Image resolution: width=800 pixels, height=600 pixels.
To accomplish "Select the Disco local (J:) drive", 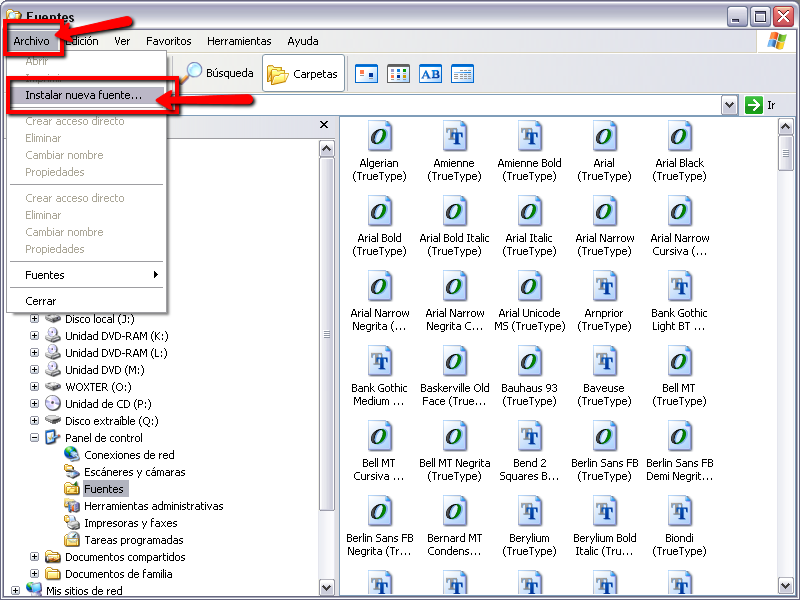I will pos(99,319).
